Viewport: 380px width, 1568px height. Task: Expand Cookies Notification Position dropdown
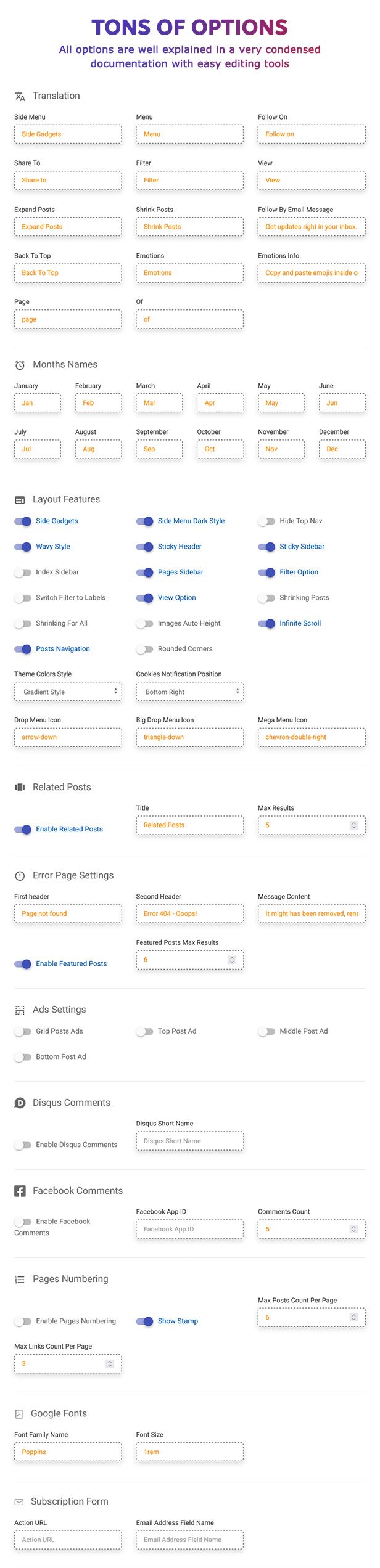(189, 692)
